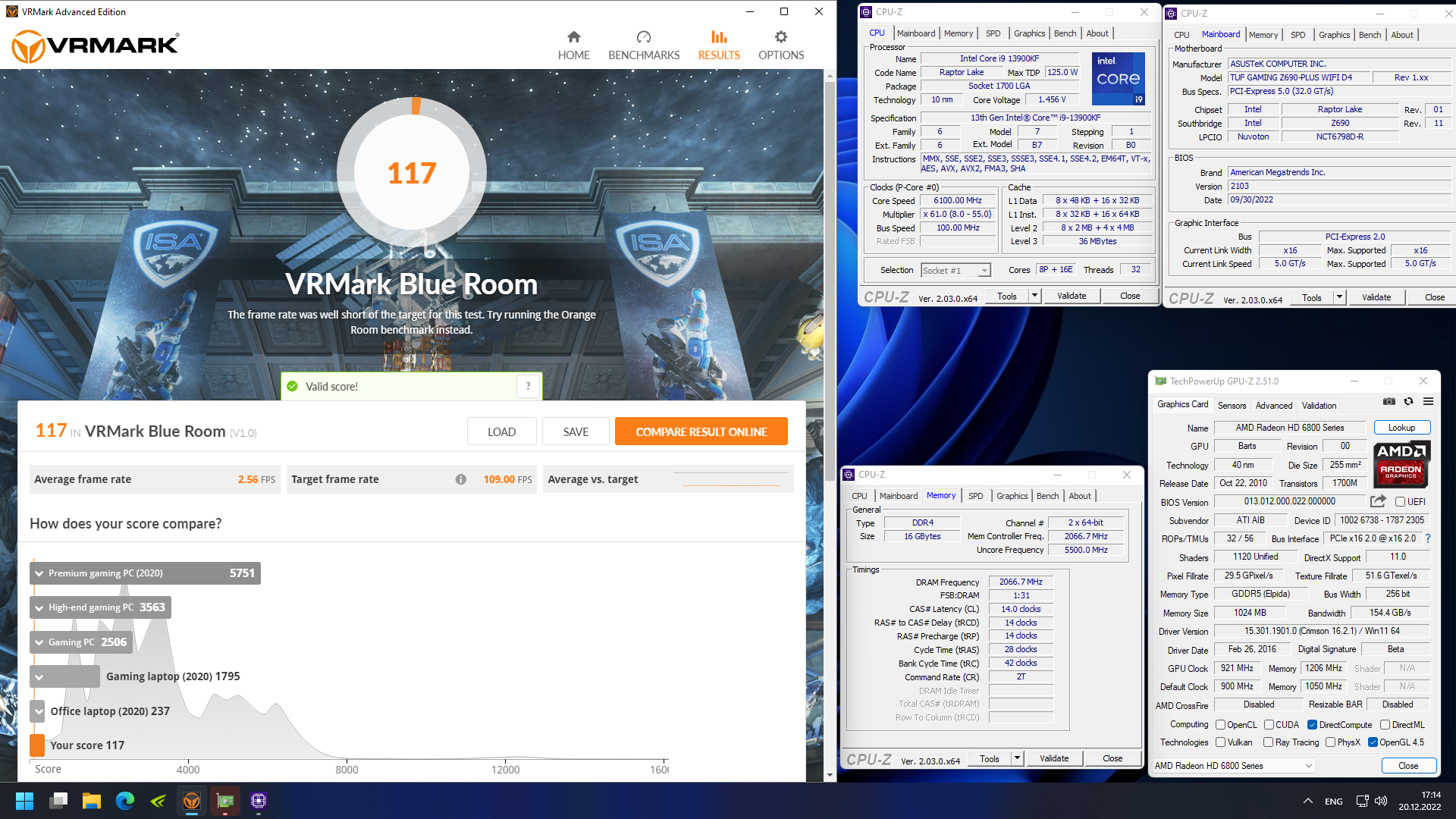Image resolution: width=1456 pixels, height=819 pixels.
Task: Click the AMD Radeon Graphics logo in GPU-Z
Action: [x=1401, y=464]
